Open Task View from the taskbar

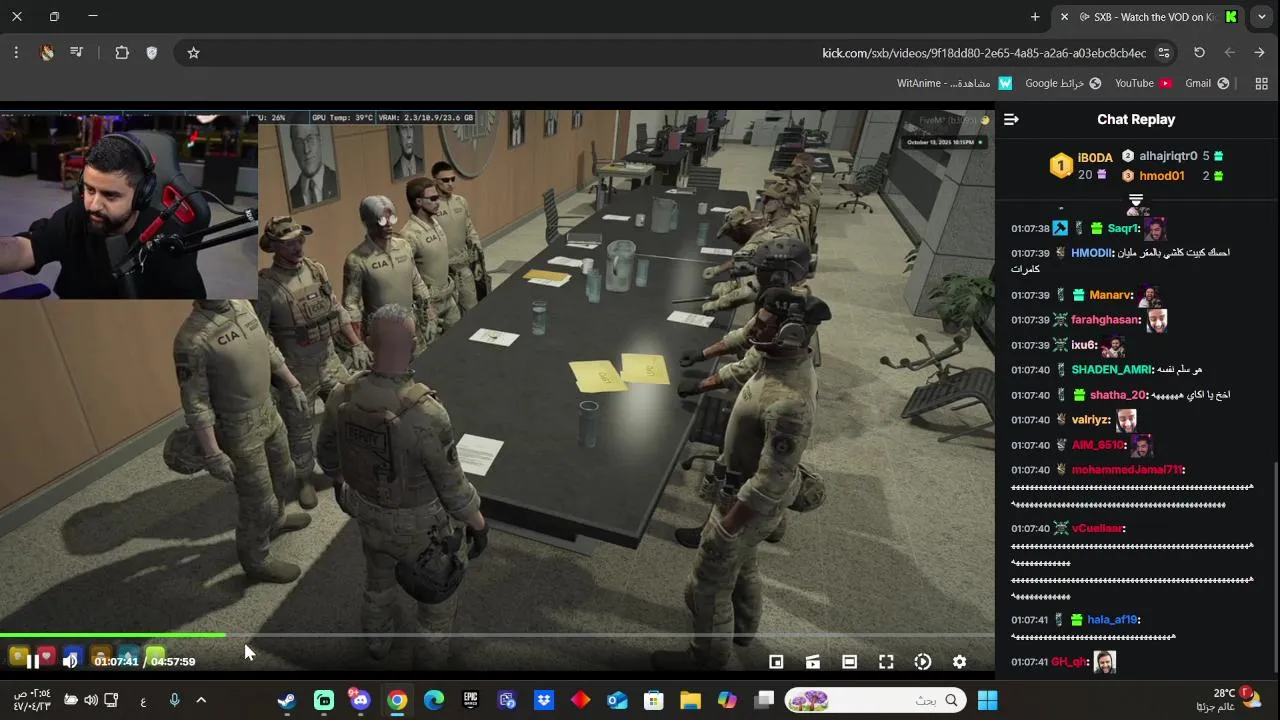tap(764, 700)
